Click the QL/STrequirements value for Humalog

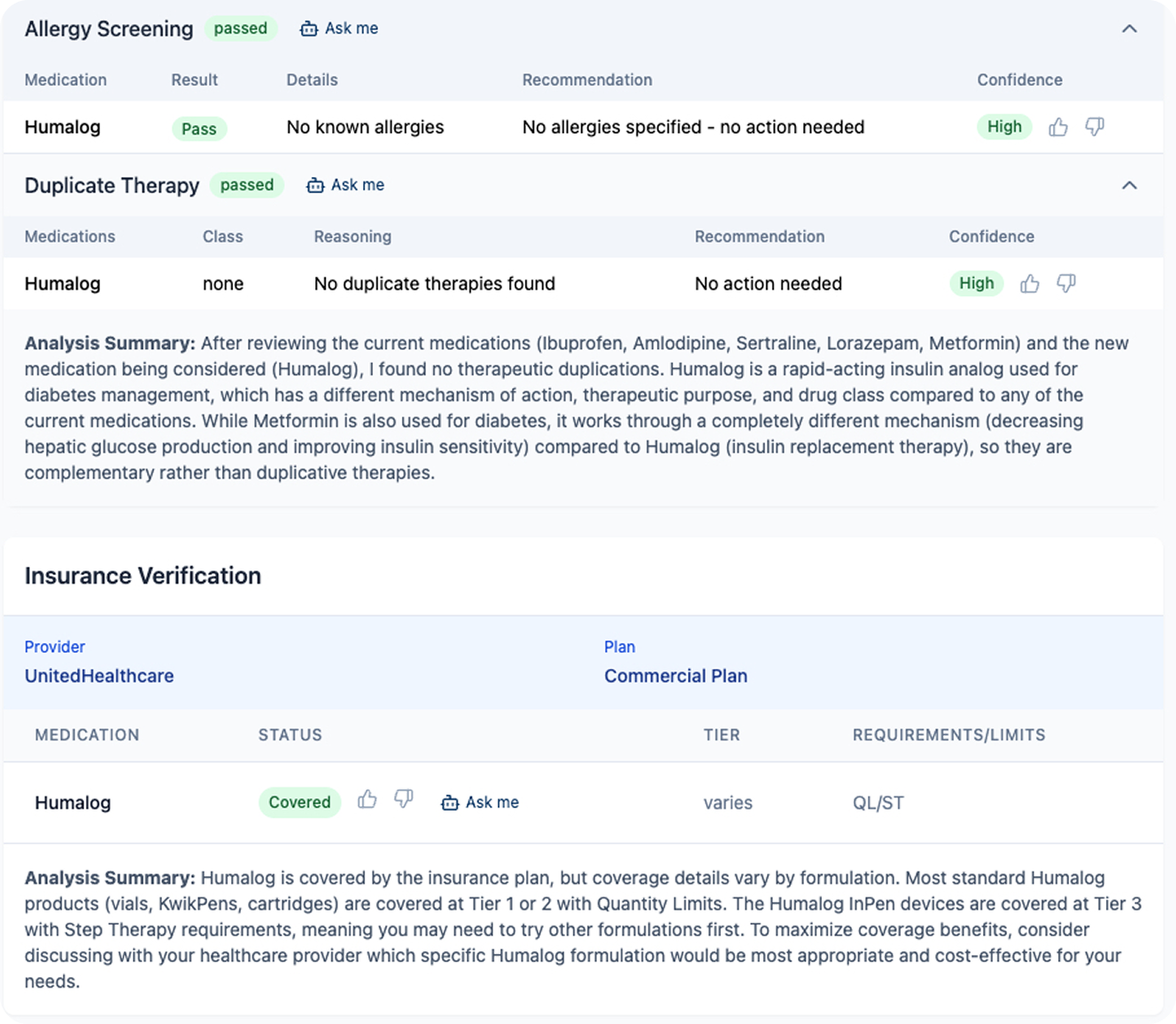pos(878,803)
